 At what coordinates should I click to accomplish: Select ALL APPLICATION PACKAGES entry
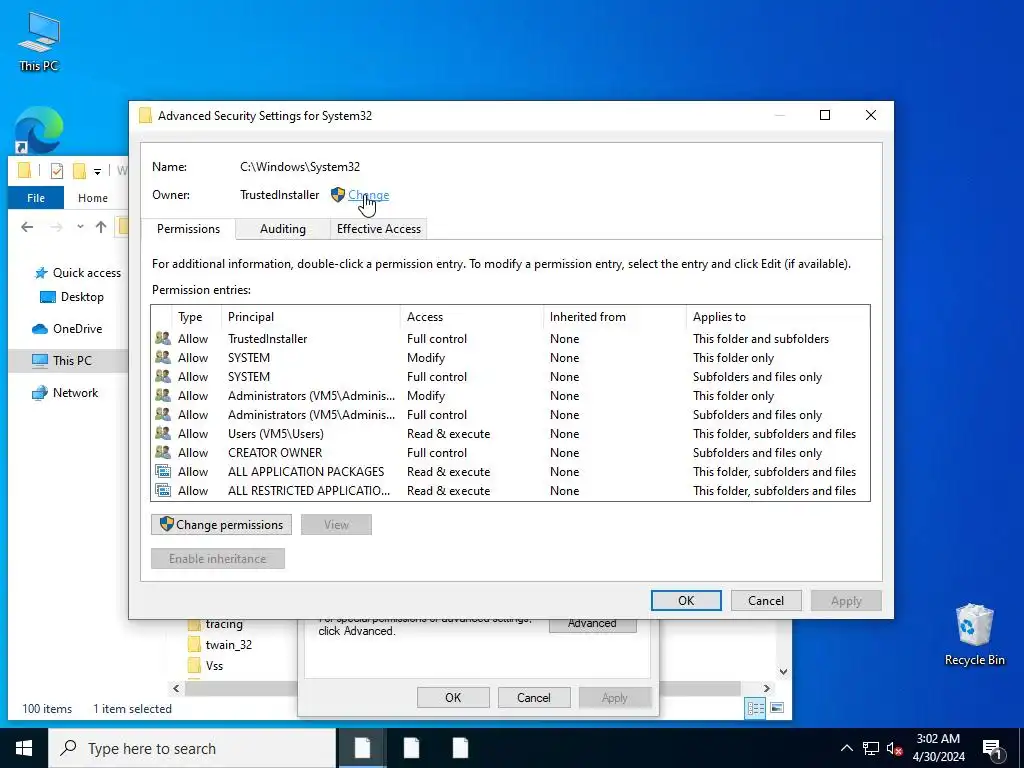[510, 472]
